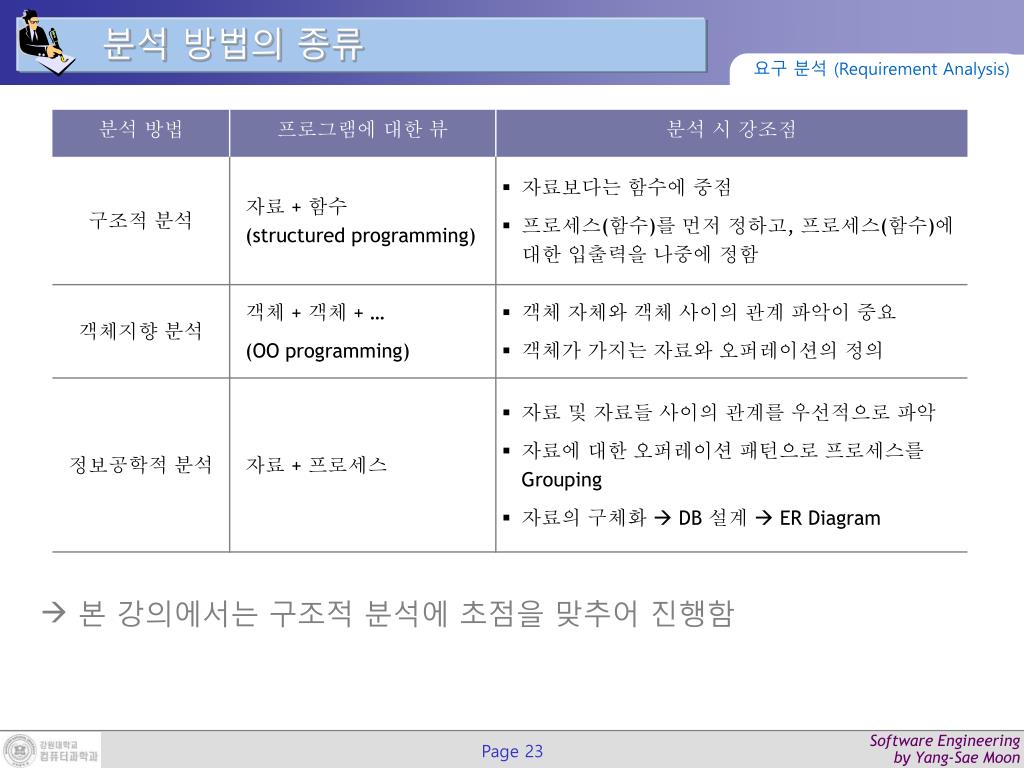Click the '객체 + 객체 + ...' text

[x=315, y=313]
